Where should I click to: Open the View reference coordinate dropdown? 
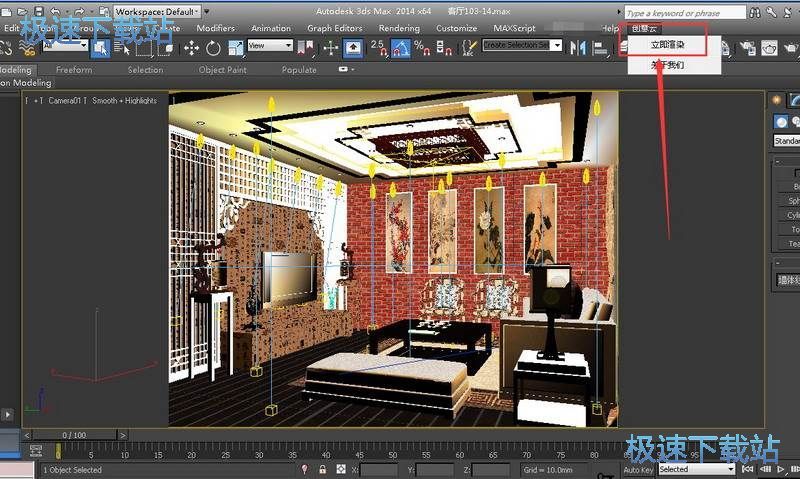pos(270,46)
